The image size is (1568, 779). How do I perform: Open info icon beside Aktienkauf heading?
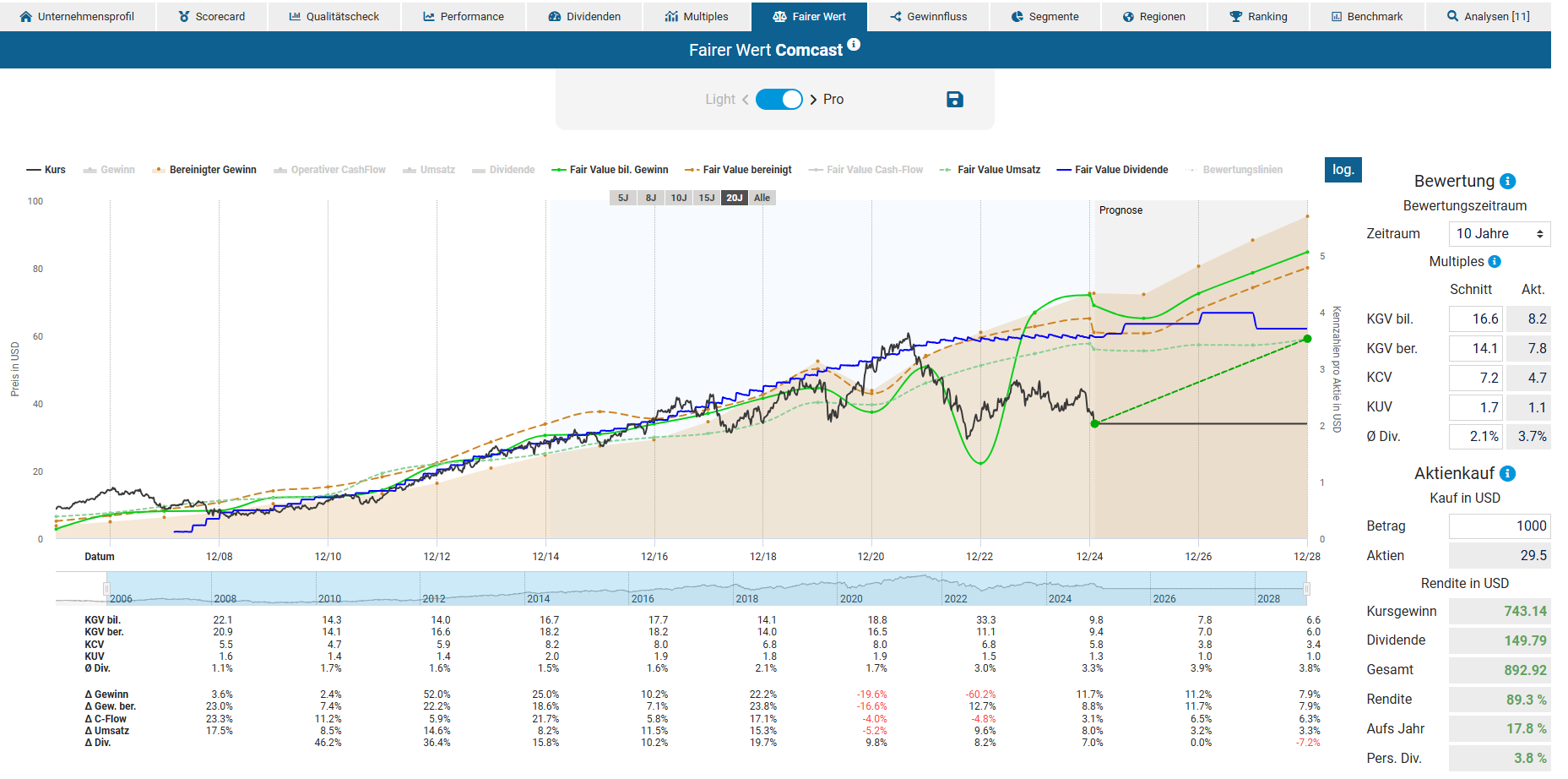click(x=1508, y=474)
